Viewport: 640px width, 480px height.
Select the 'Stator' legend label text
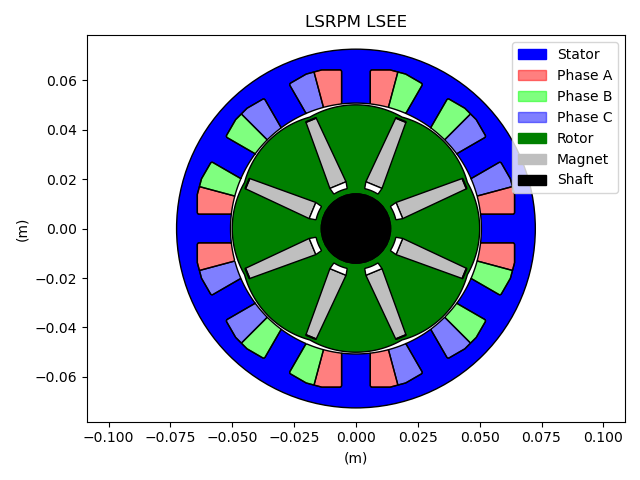[578, 54]
